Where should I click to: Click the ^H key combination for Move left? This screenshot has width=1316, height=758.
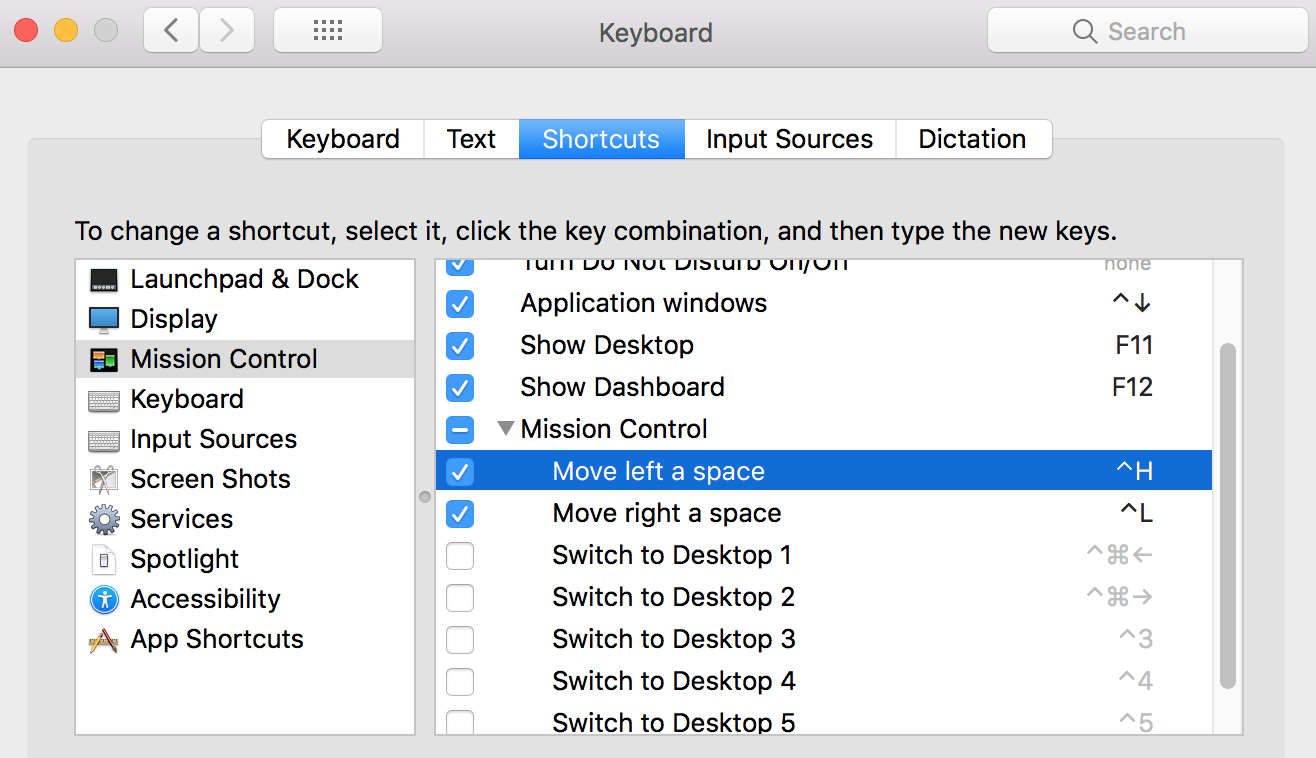coord(1134,471)
